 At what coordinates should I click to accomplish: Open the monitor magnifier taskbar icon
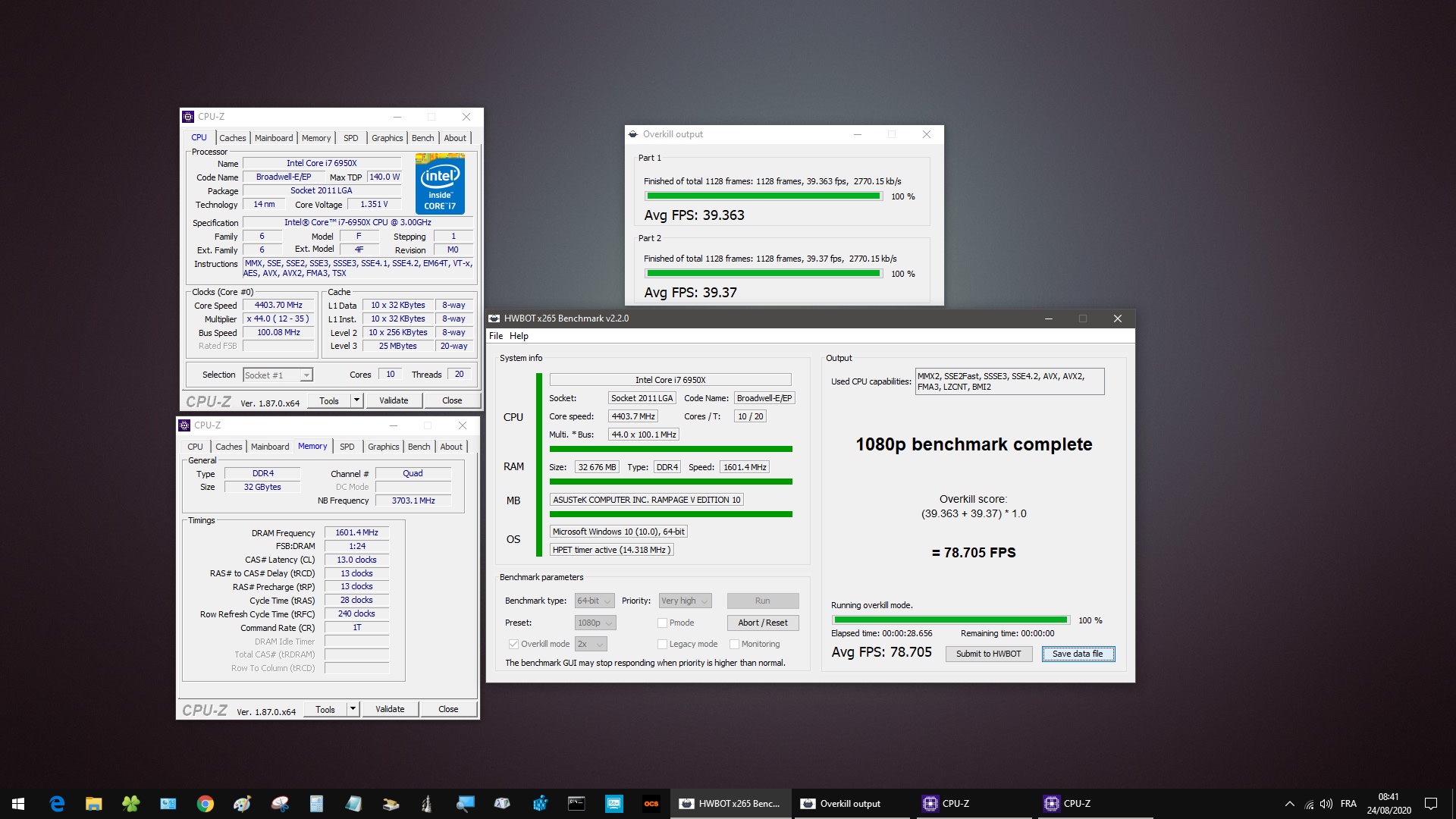pyautogui.click(x=465, y=804)
